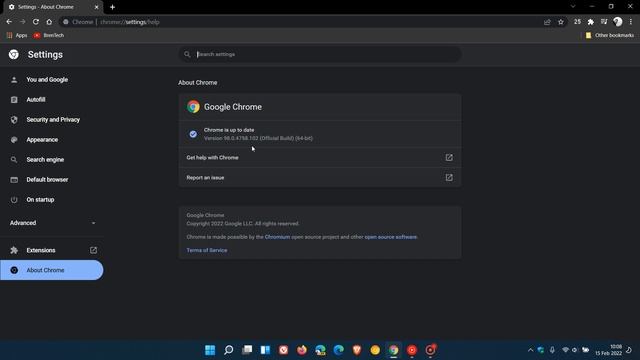Open Windows Start menu on taskbar

click(x=210, y=350)
